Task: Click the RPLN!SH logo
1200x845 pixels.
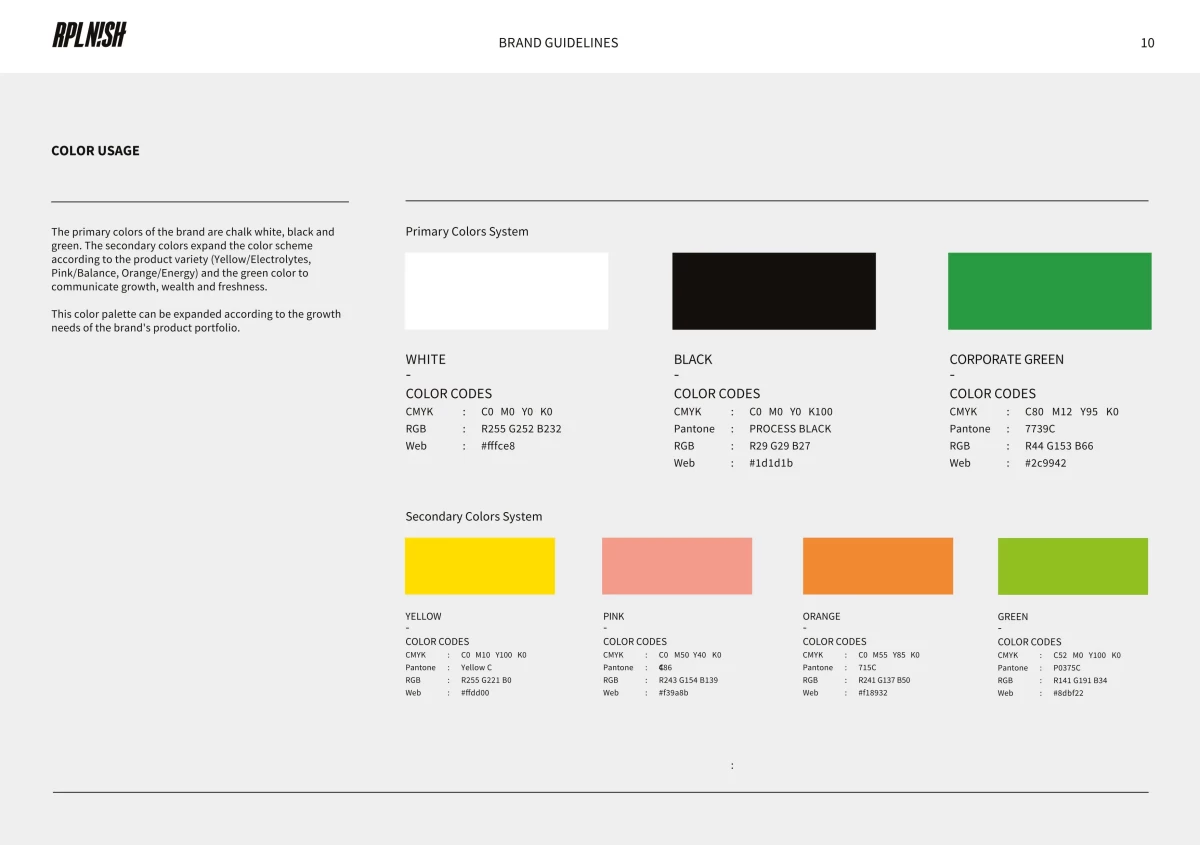Action: click(89, 34)
